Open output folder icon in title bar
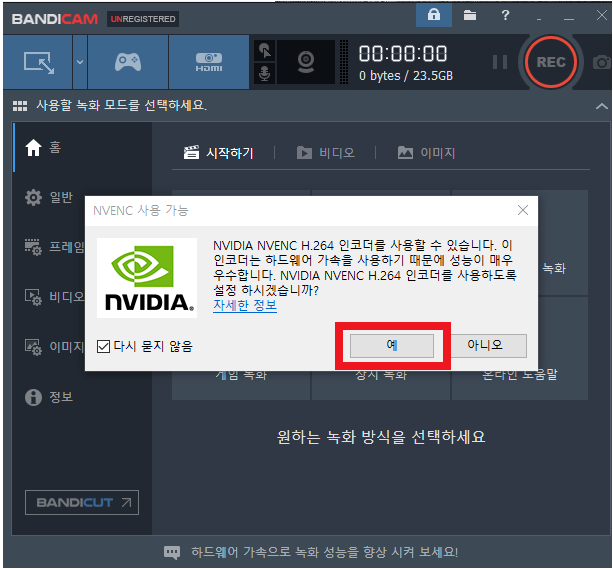This screenshot has height=569, width=613. coord(470,15)
